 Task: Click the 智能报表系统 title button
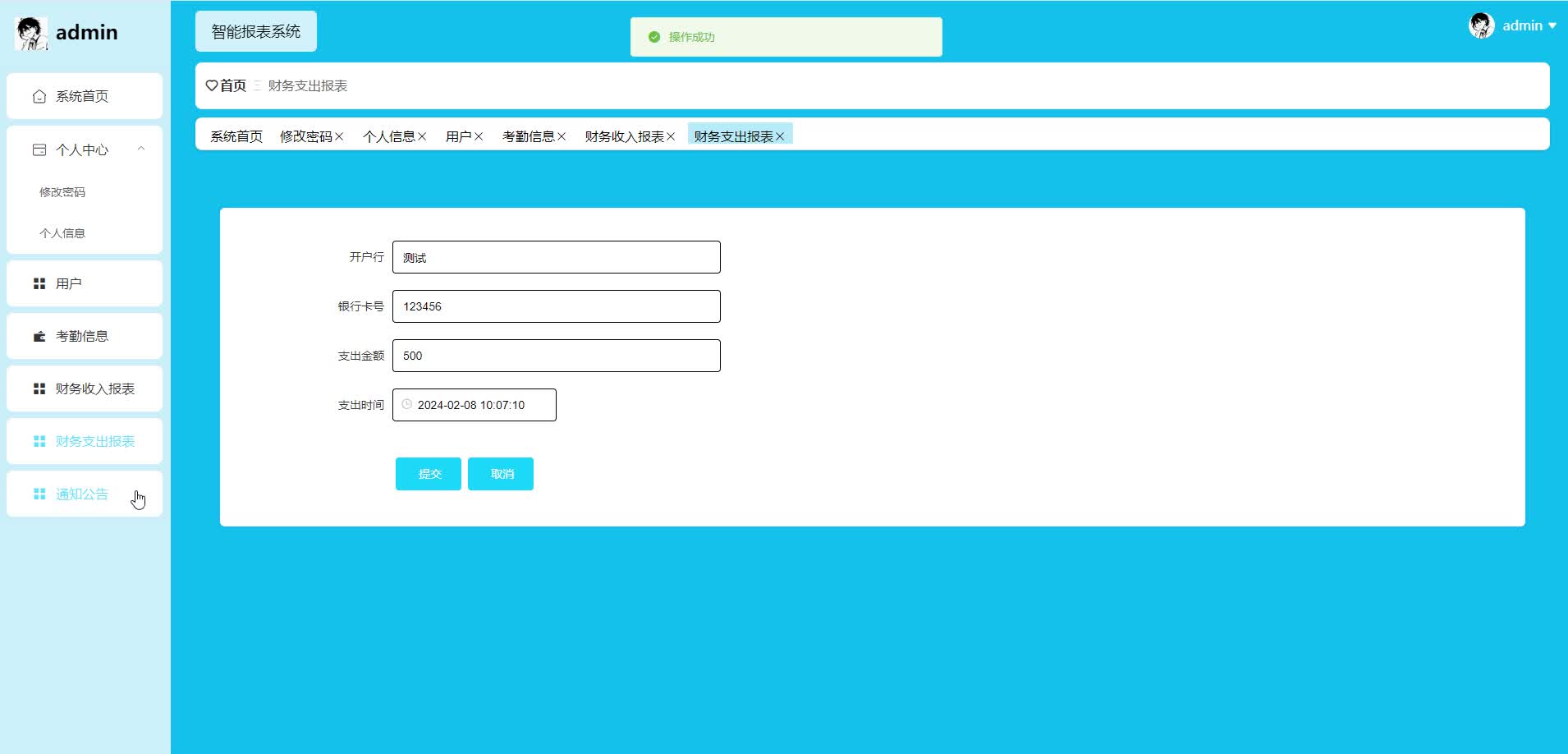click(256, 31)
